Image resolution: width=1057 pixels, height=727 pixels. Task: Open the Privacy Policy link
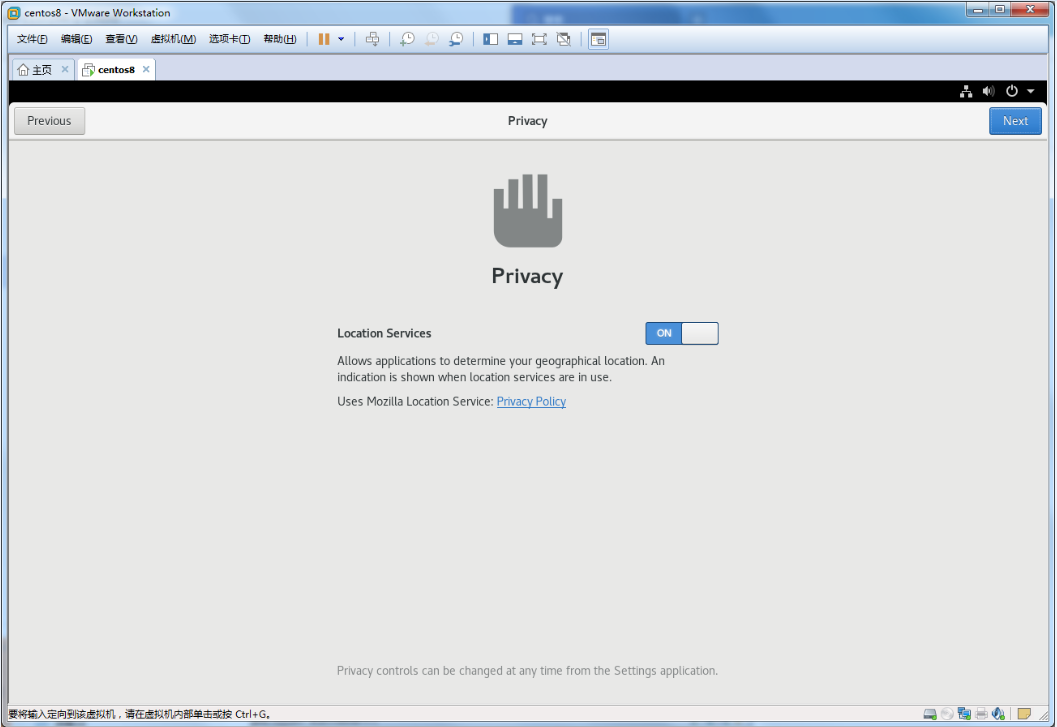pyautogui.click(x=531, y=402)
